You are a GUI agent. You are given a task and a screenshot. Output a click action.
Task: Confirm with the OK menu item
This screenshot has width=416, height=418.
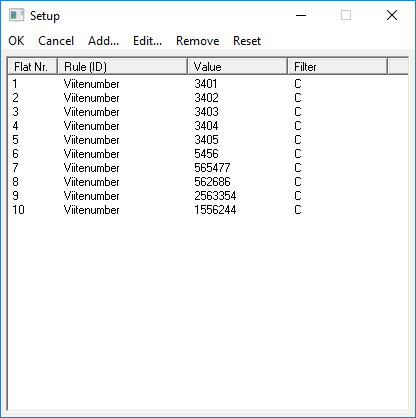[x=16, y=41]
